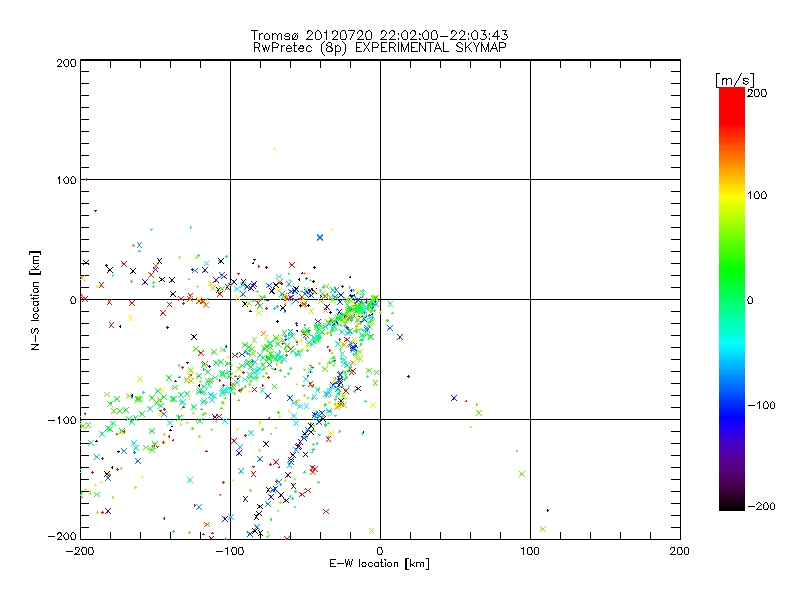Click the '[m/s]' colorbar unit label
The width and height of the screenshot is (800, 600).
click(x=735, y=80)
